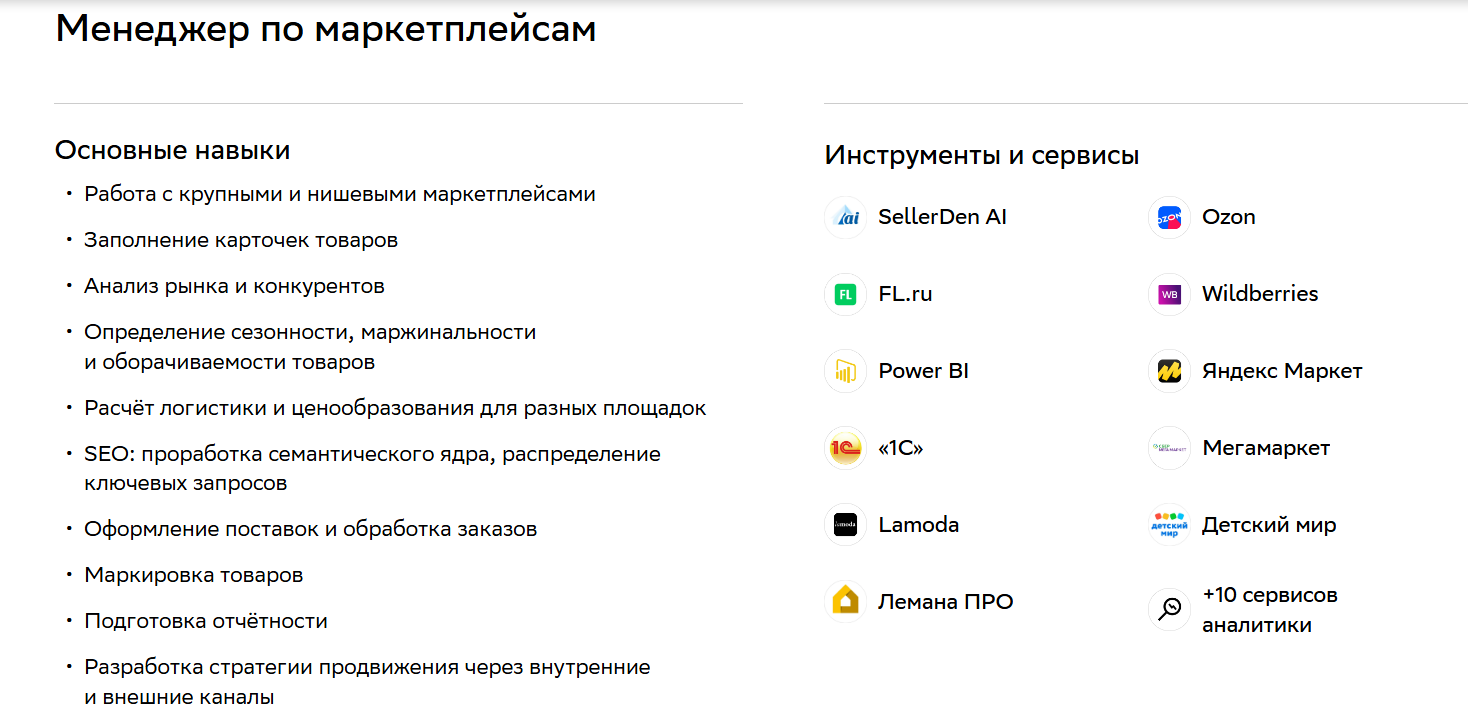The image size is (1468, 715).
Task: Click "Оформление поставок и обработка заказов"
Action: pyautogui.click(x=311, y=529)
